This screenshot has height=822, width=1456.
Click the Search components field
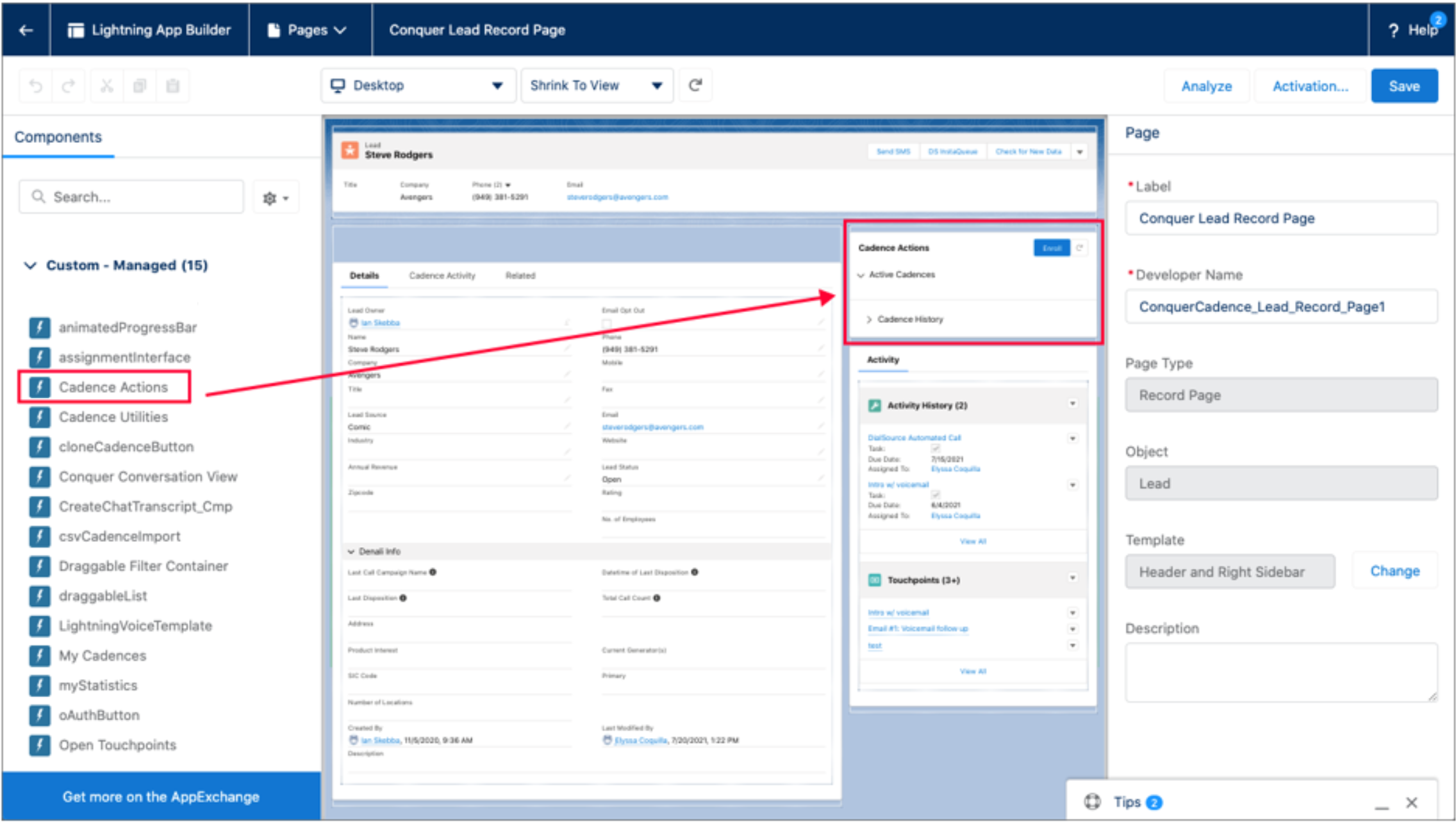131,197
